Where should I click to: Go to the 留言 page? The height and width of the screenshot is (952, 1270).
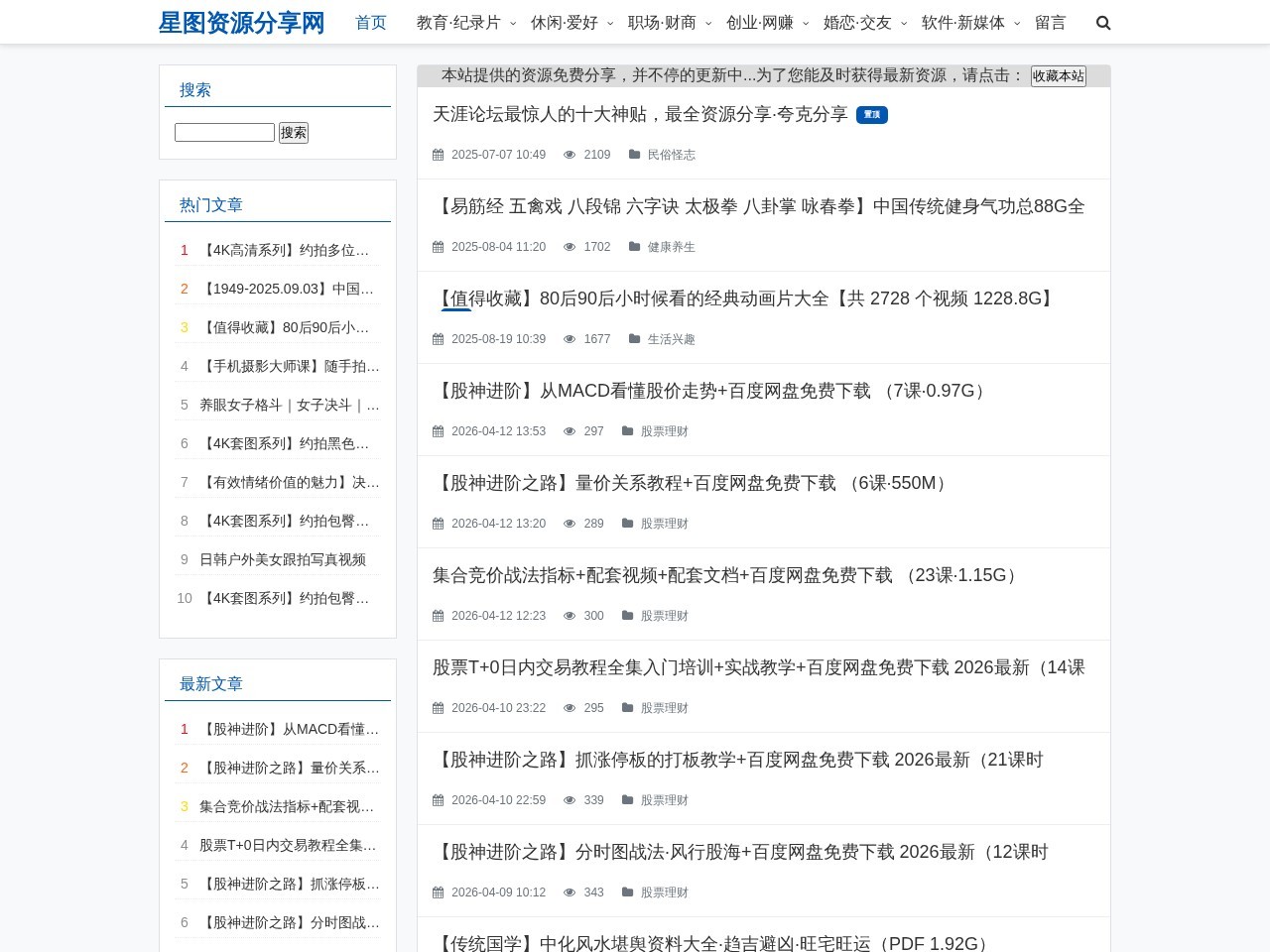click(x=1051, y=23)
